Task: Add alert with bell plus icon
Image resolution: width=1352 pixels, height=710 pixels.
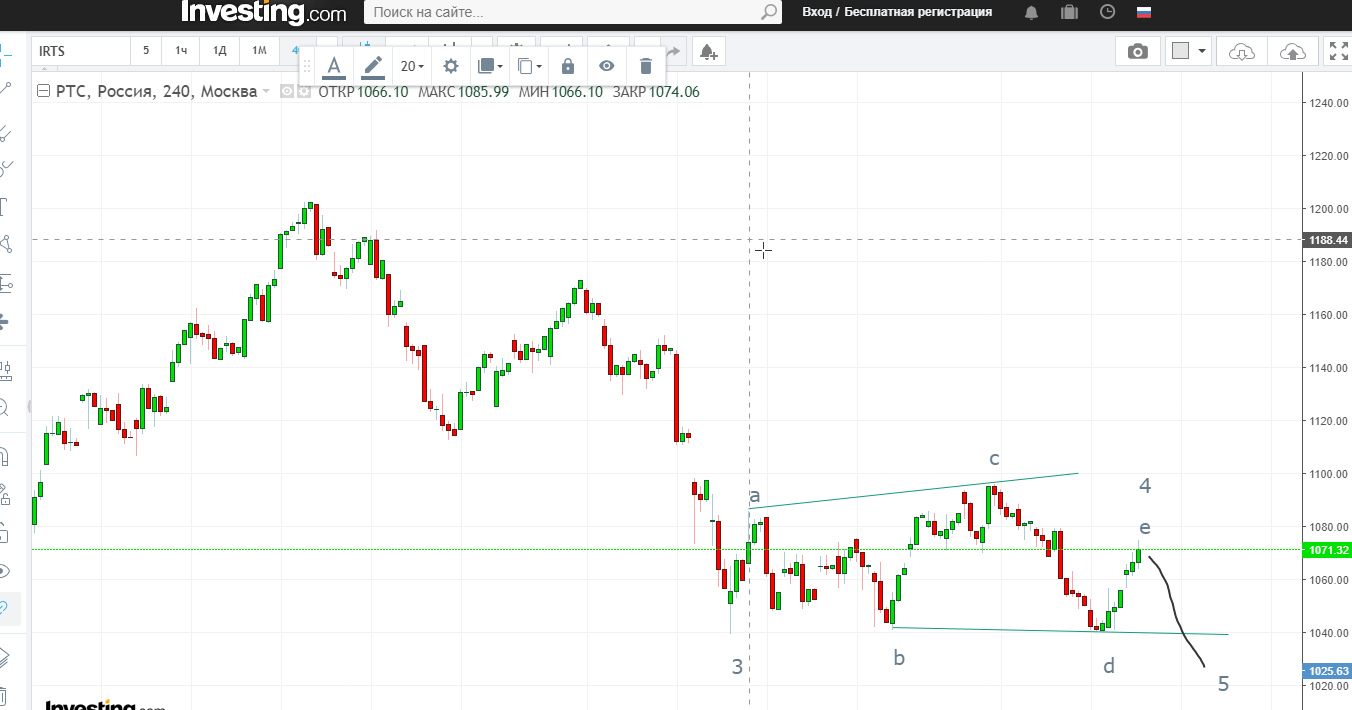Action: [707, 51]
